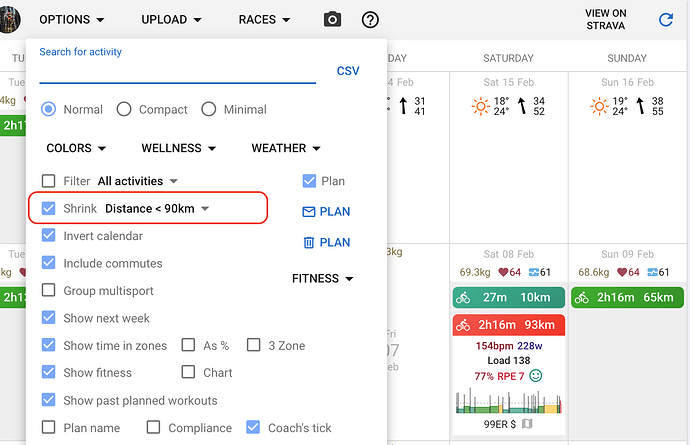Expand the COLORS dropdown
The width and height of the screenshot is (690, 445).
(x=76, y=148)
